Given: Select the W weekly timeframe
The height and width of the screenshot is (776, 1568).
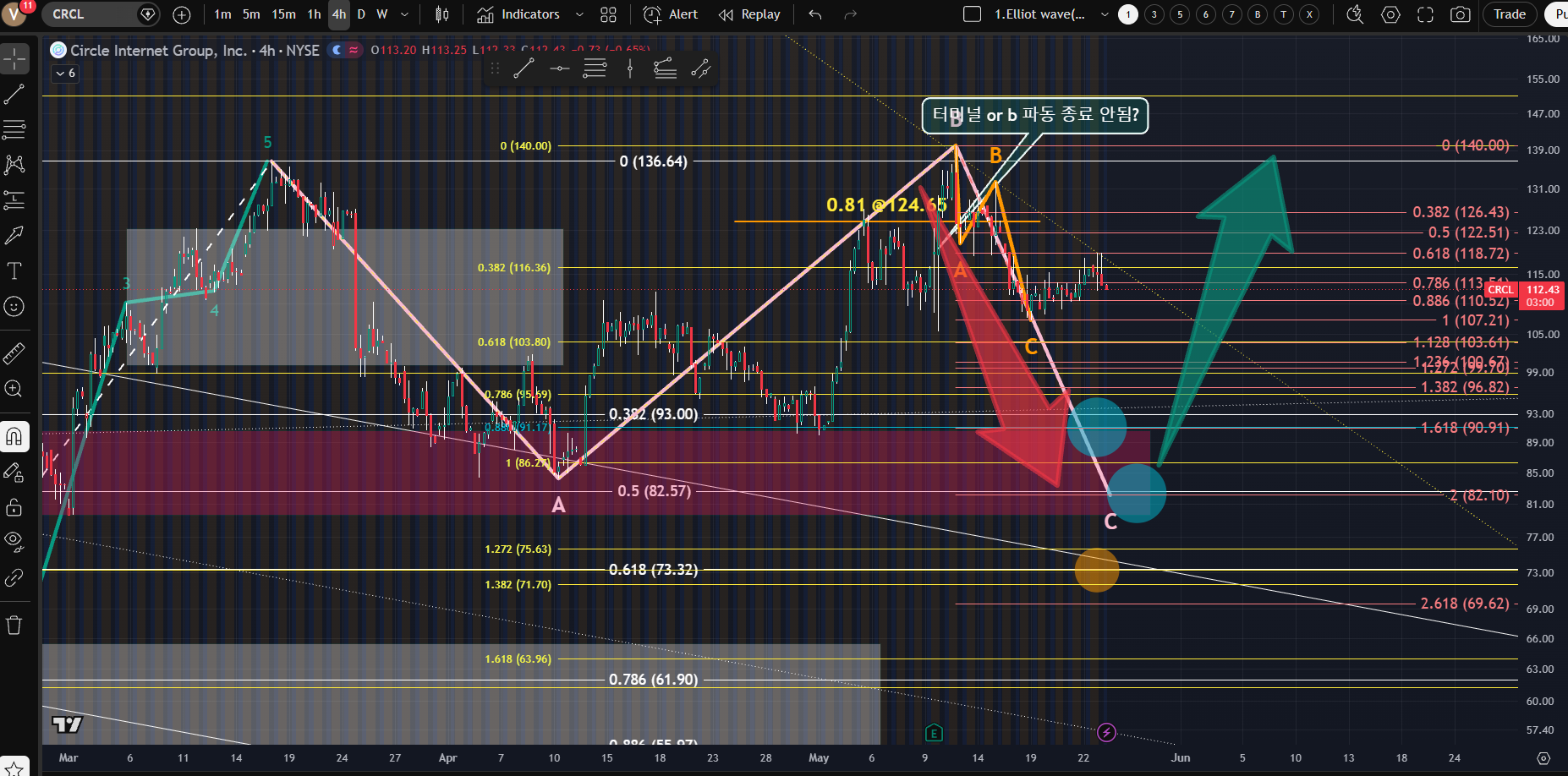Looking at the screenshot, I should pyautogui.click(x=382, y=14).
